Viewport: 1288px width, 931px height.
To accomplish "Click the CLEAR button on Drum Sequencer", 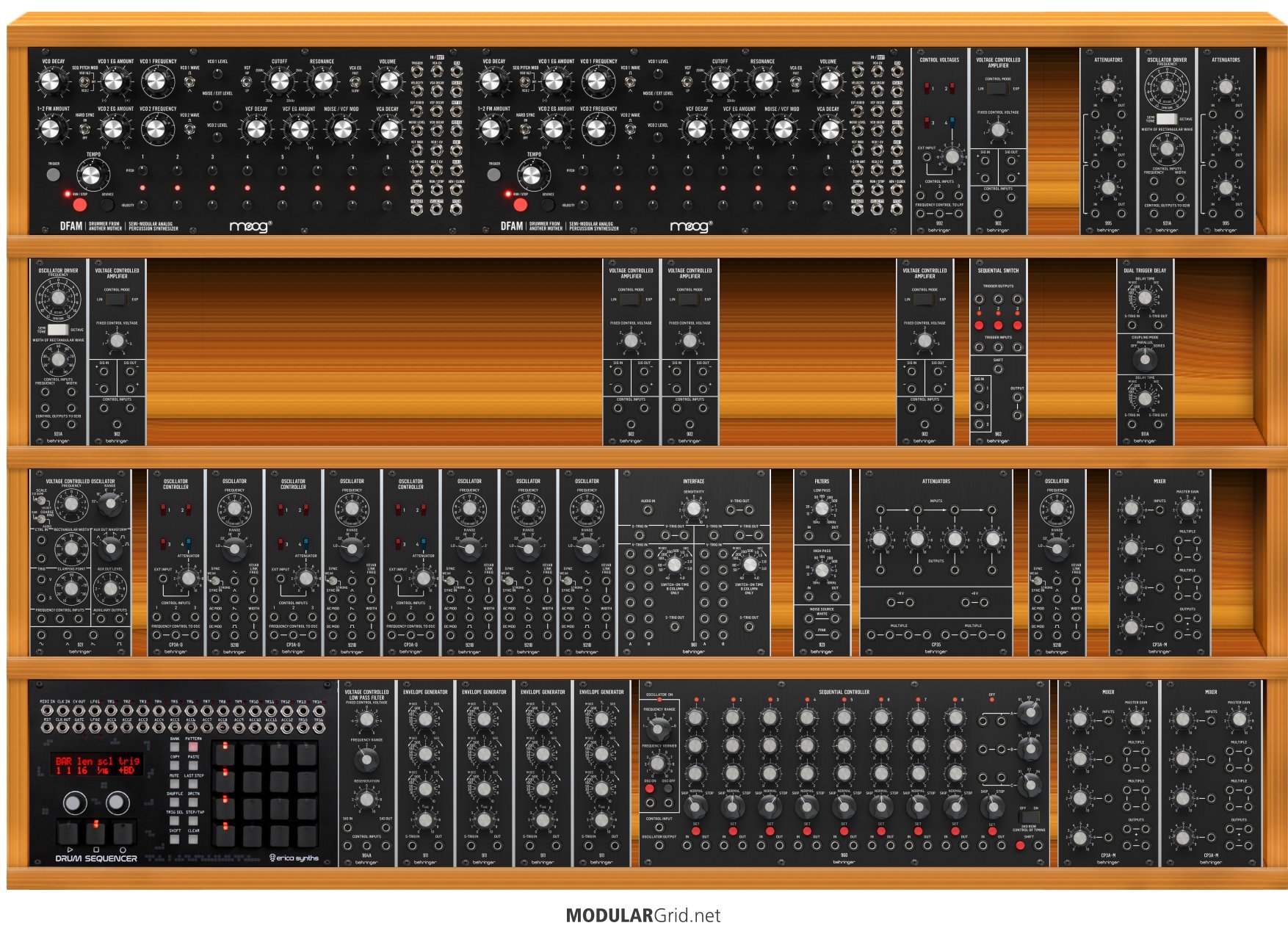I will coord(193,839).
